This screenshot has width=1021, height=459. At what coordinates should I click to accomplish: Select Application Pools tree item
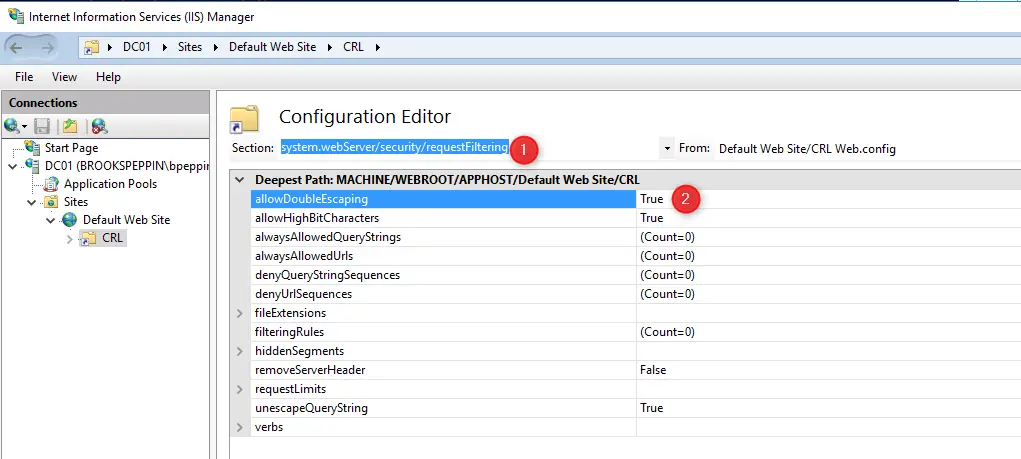tap(110, 184)
